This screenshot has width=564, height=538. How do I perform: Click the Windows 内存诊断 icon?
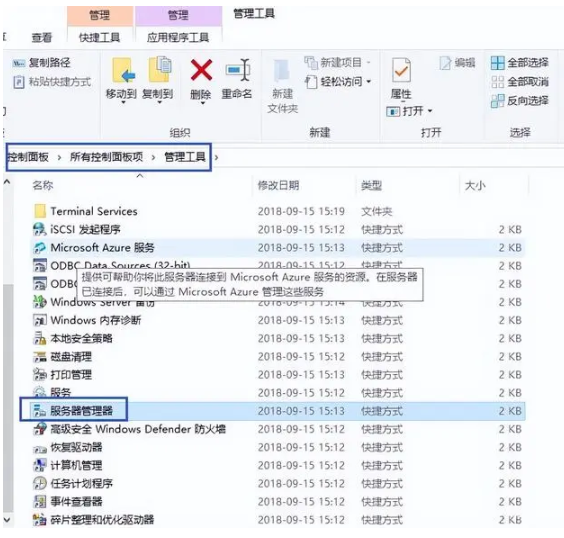click(x=40, y=320)
